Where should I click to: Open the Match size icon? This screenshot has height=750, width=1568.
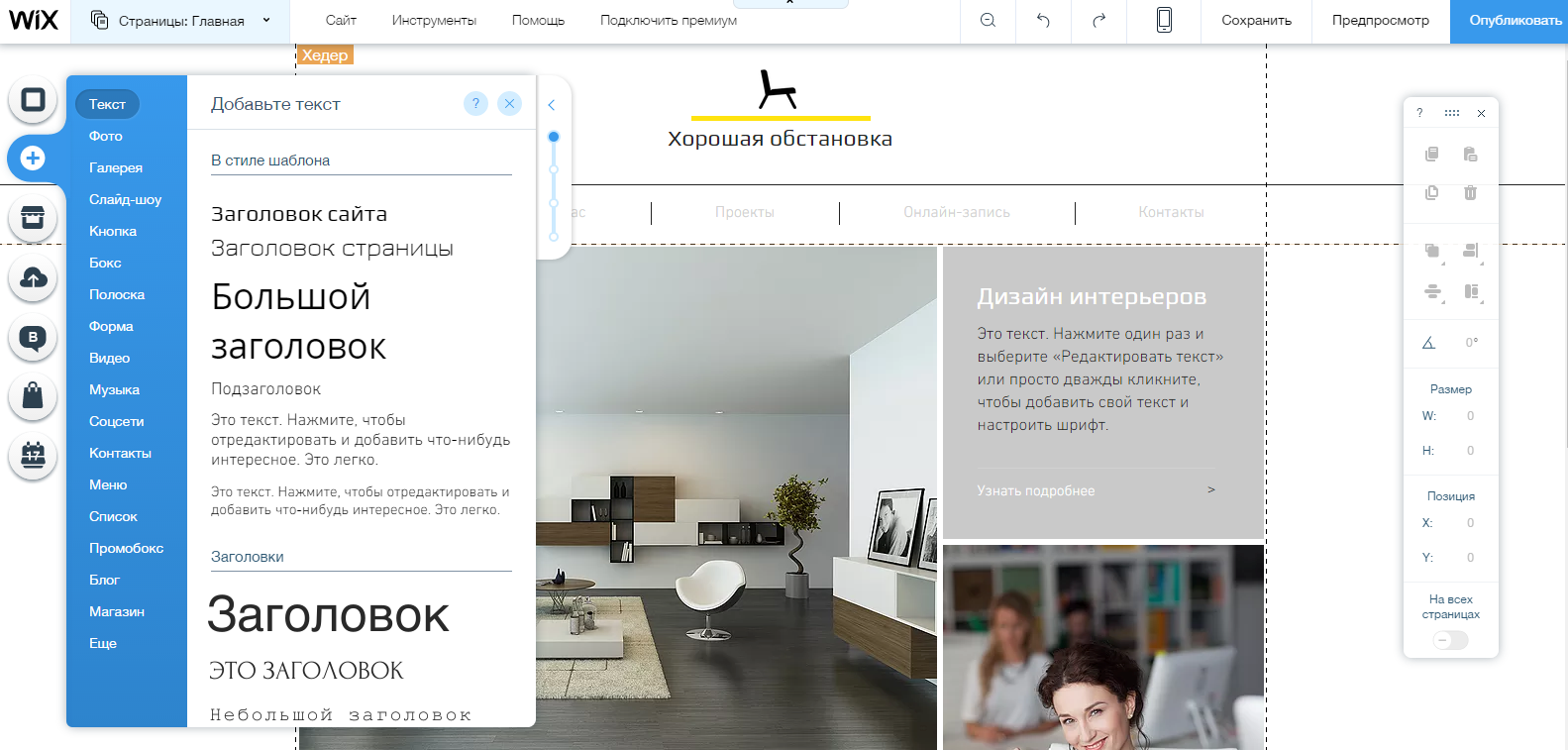point(1471,291)
